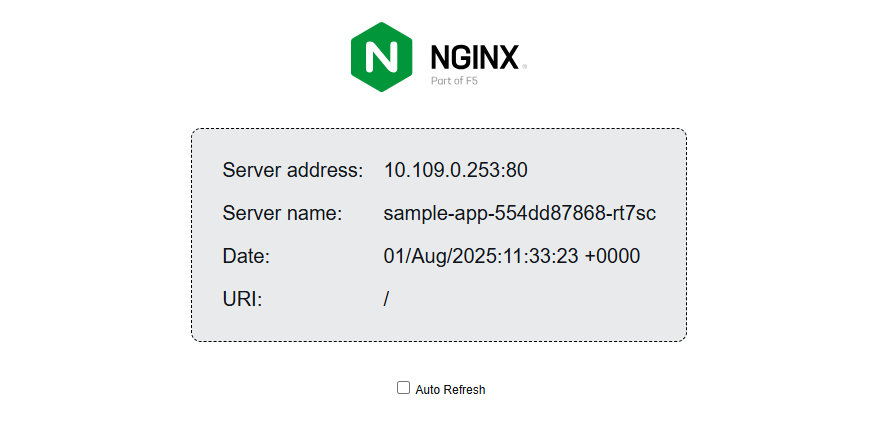Click the 'URI:' label
Screen dimensions: 872x444
(x=242, y=299)
